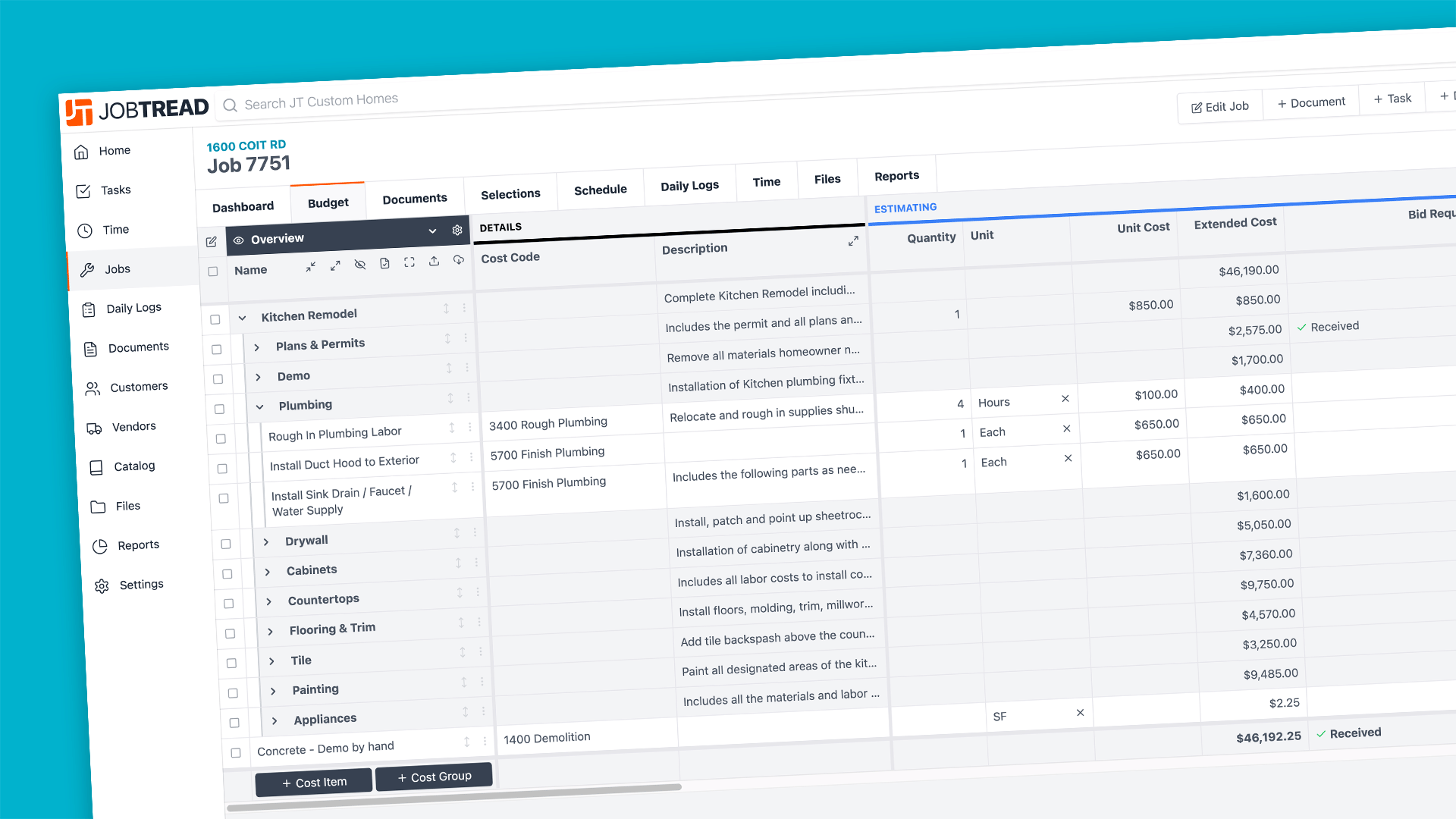Viewport: 1456px width, 819px height.
Task: Add a new Cost Item
Action: 314,783
